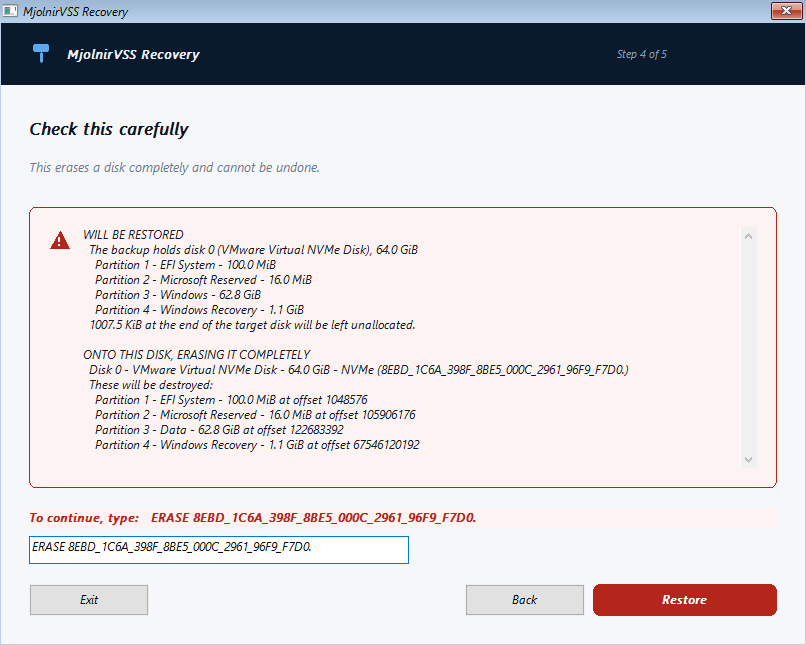Click the red 'ERASE 8EBD_1C6A...' instruction phrase
Viewport: 806px width, 645px height.
[x=314, y=518]
